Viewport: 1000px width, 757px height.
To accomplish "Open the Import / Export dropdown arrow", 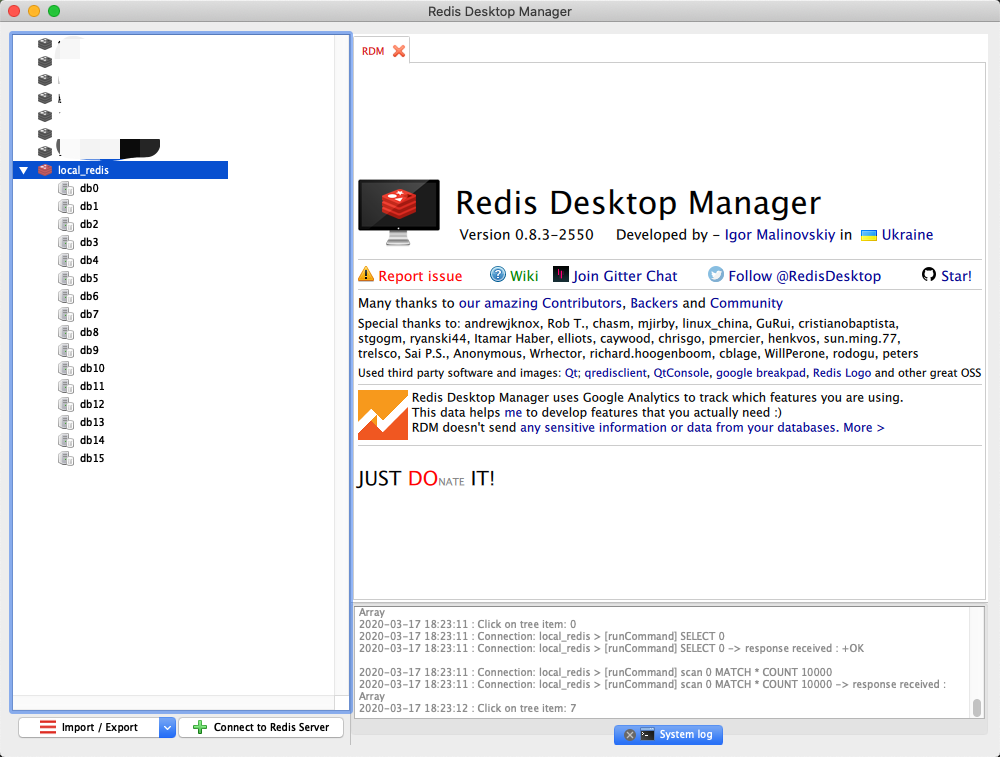I will 167,727.
